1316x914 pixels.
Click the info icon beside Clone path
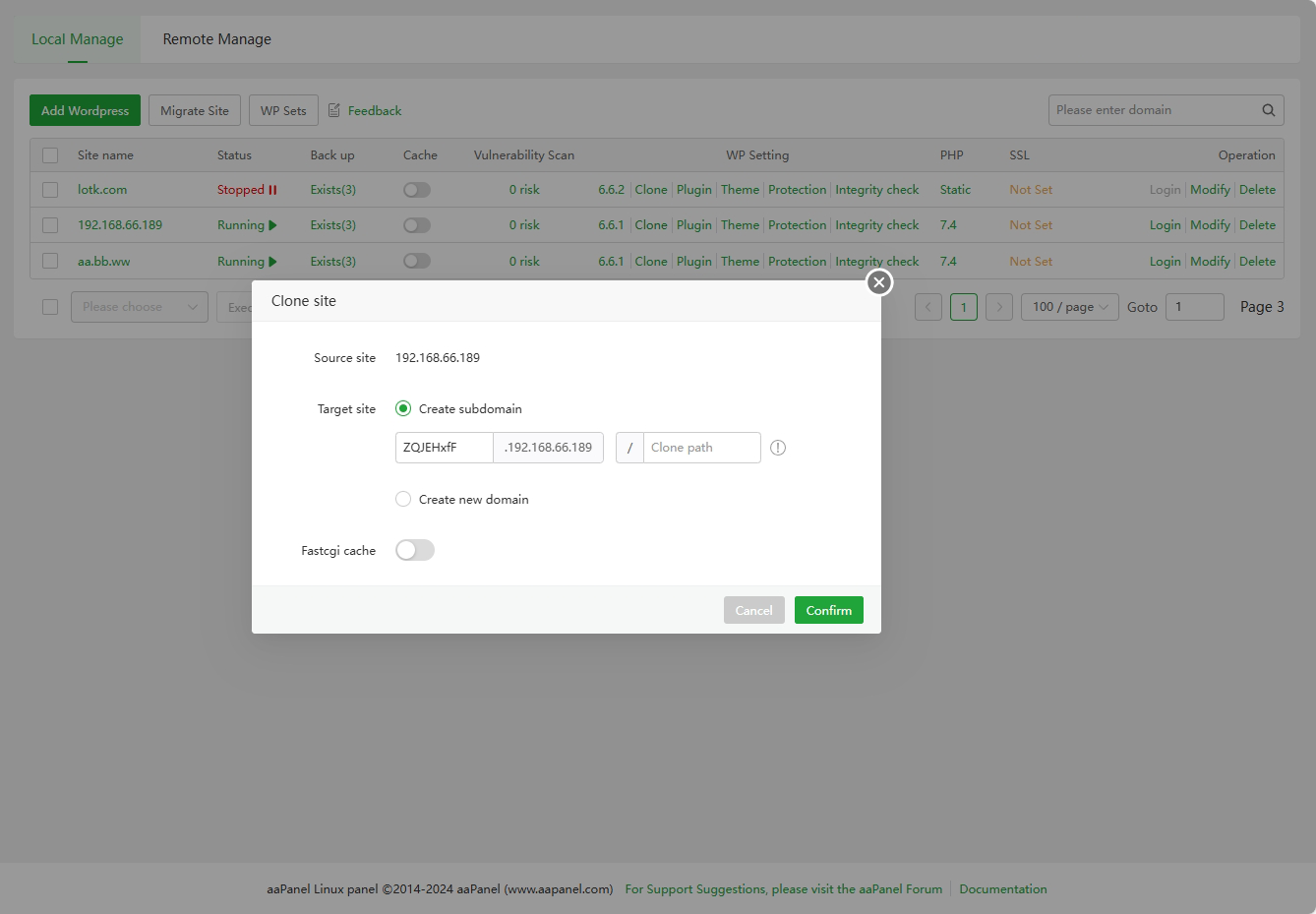[778, 448]
